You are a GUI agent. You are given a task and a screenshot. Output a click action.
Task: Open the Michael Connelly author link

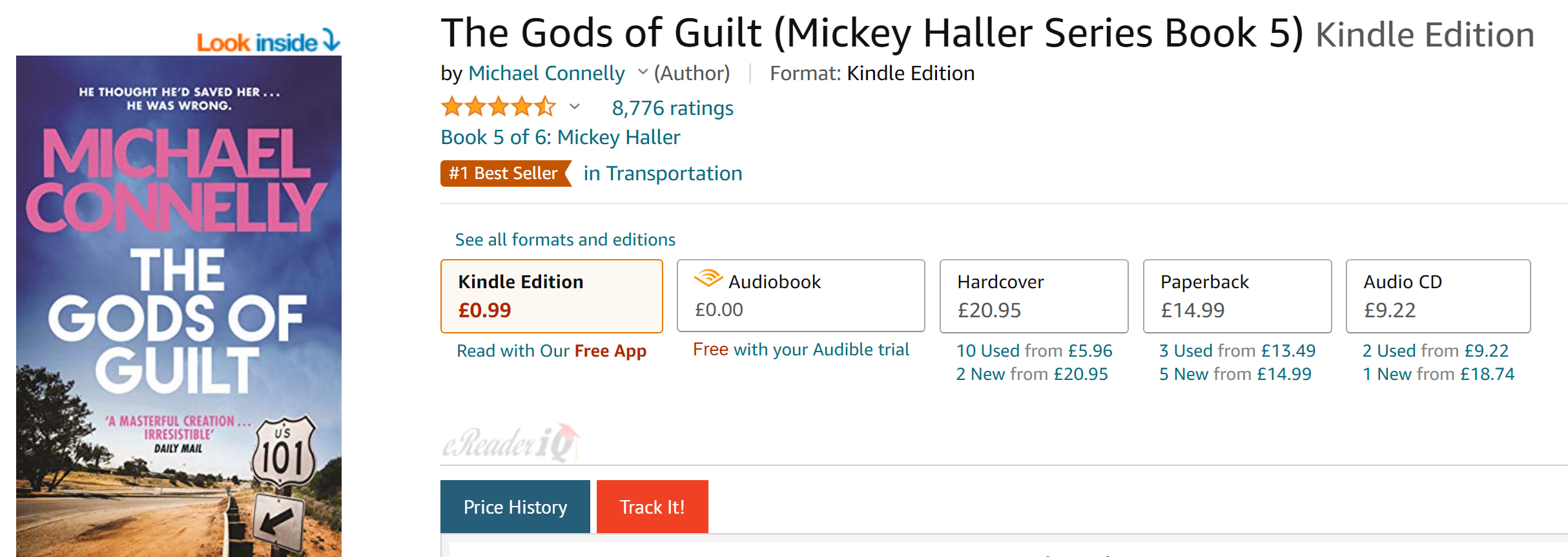click(546, 73)
